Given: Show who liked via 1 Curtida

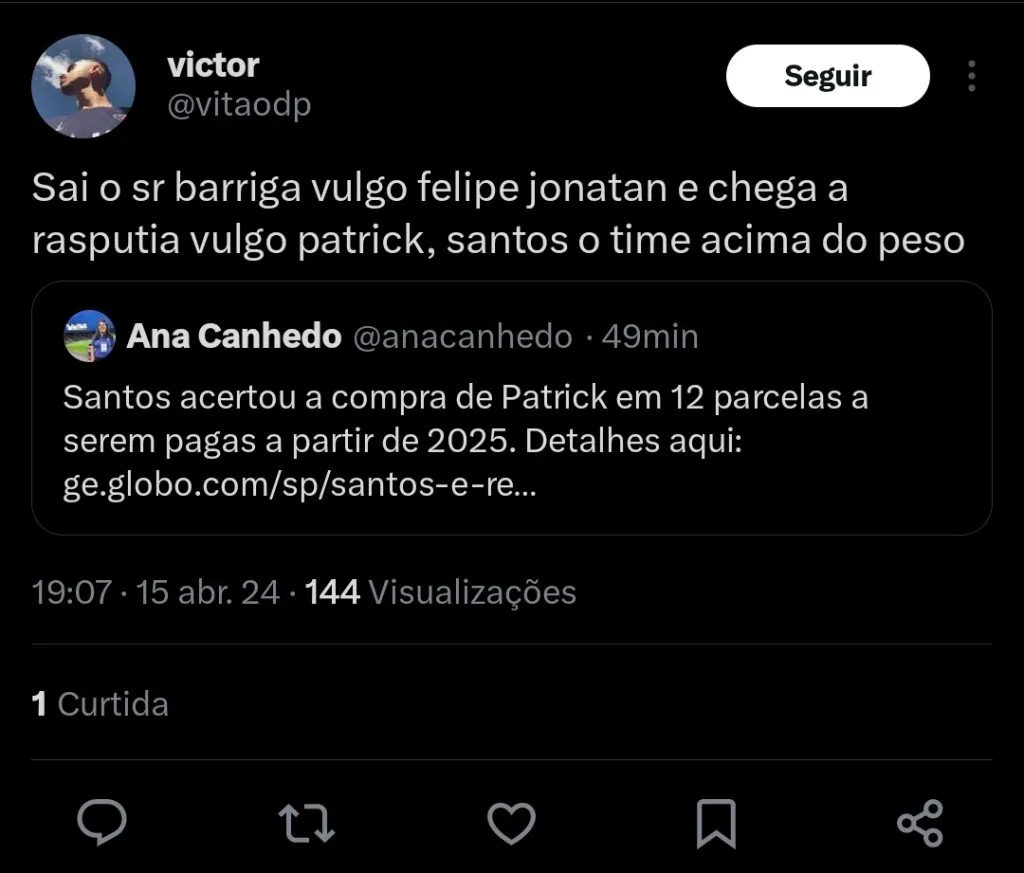Looking at the screenshot, I should [100, 704].
